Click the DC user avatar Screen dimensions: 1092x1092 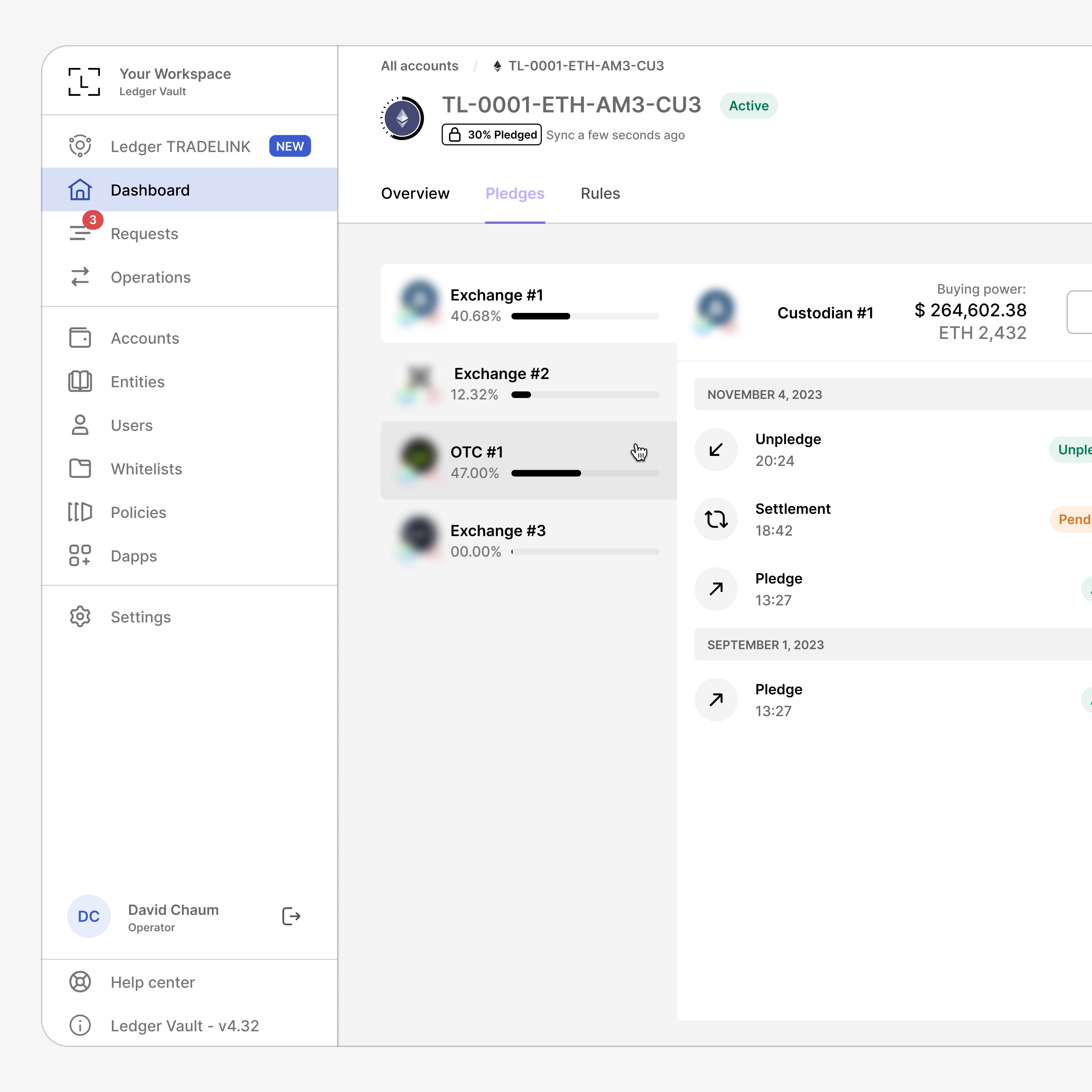[x=89, y=916]
